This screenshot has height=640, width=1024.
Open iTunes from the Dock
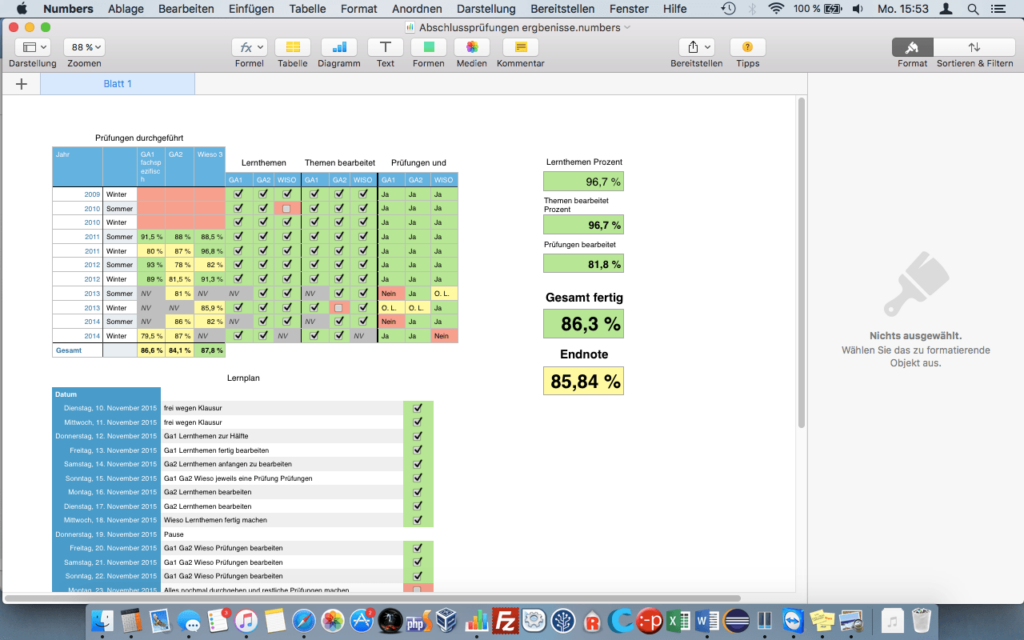click(x=246, y=620)
